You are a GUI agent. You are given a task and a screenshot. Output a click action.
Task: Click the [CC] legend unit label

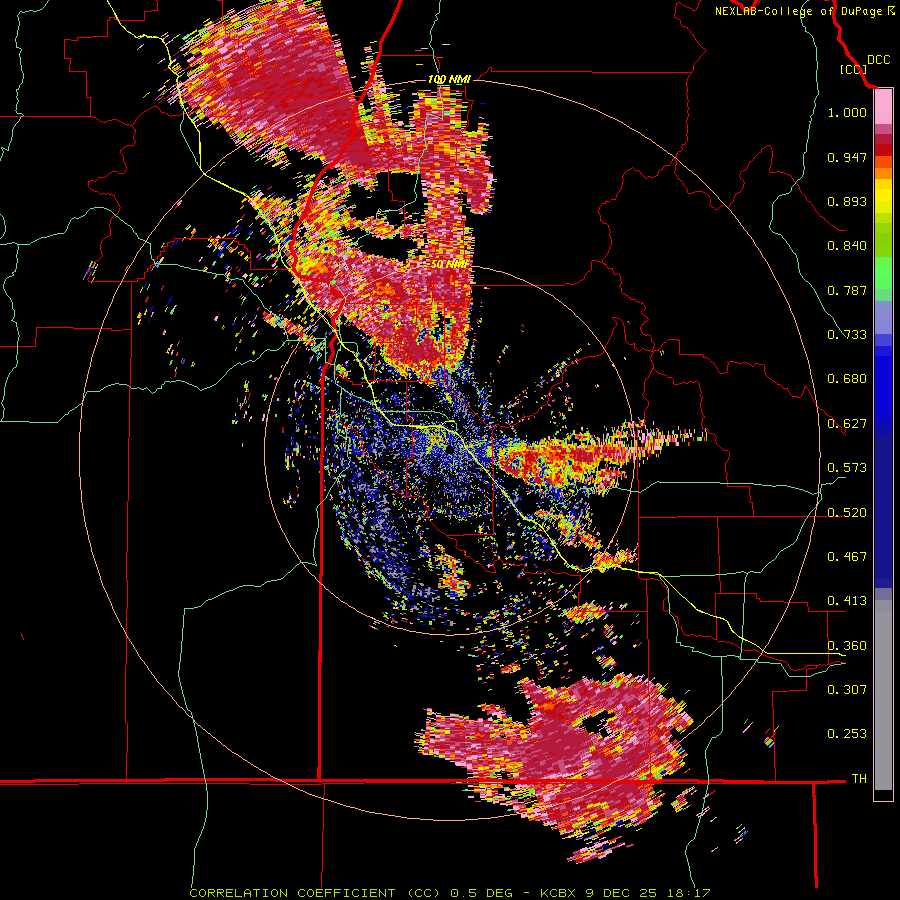854,69
